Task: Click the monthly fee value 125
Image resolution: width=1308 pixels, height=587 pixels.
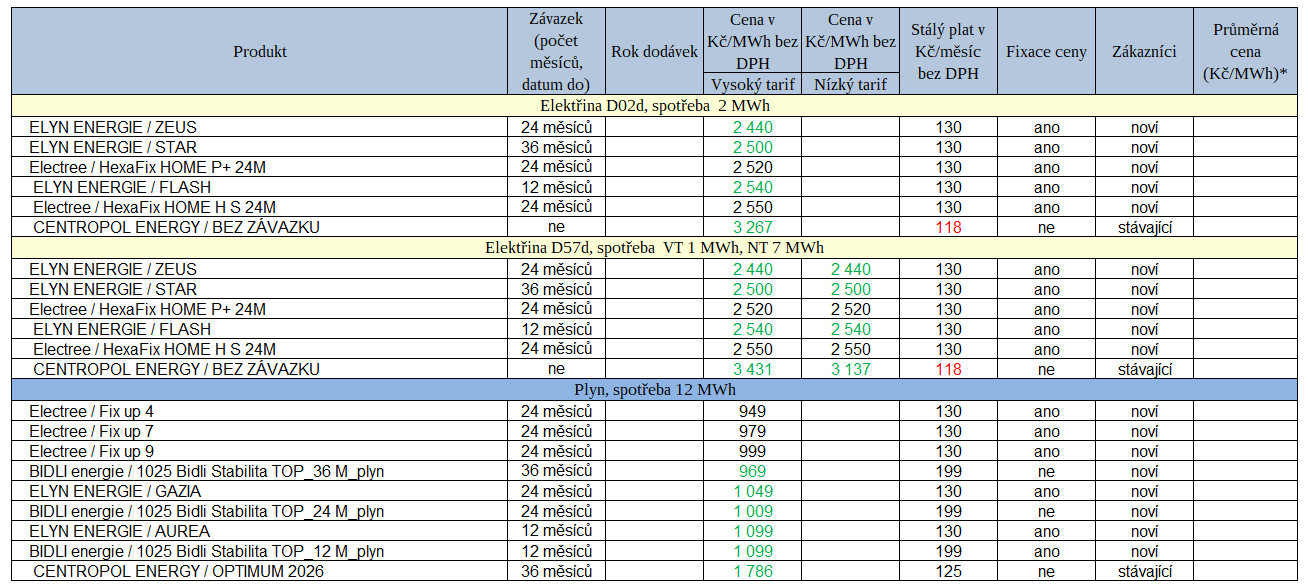Action: (948, 571)
